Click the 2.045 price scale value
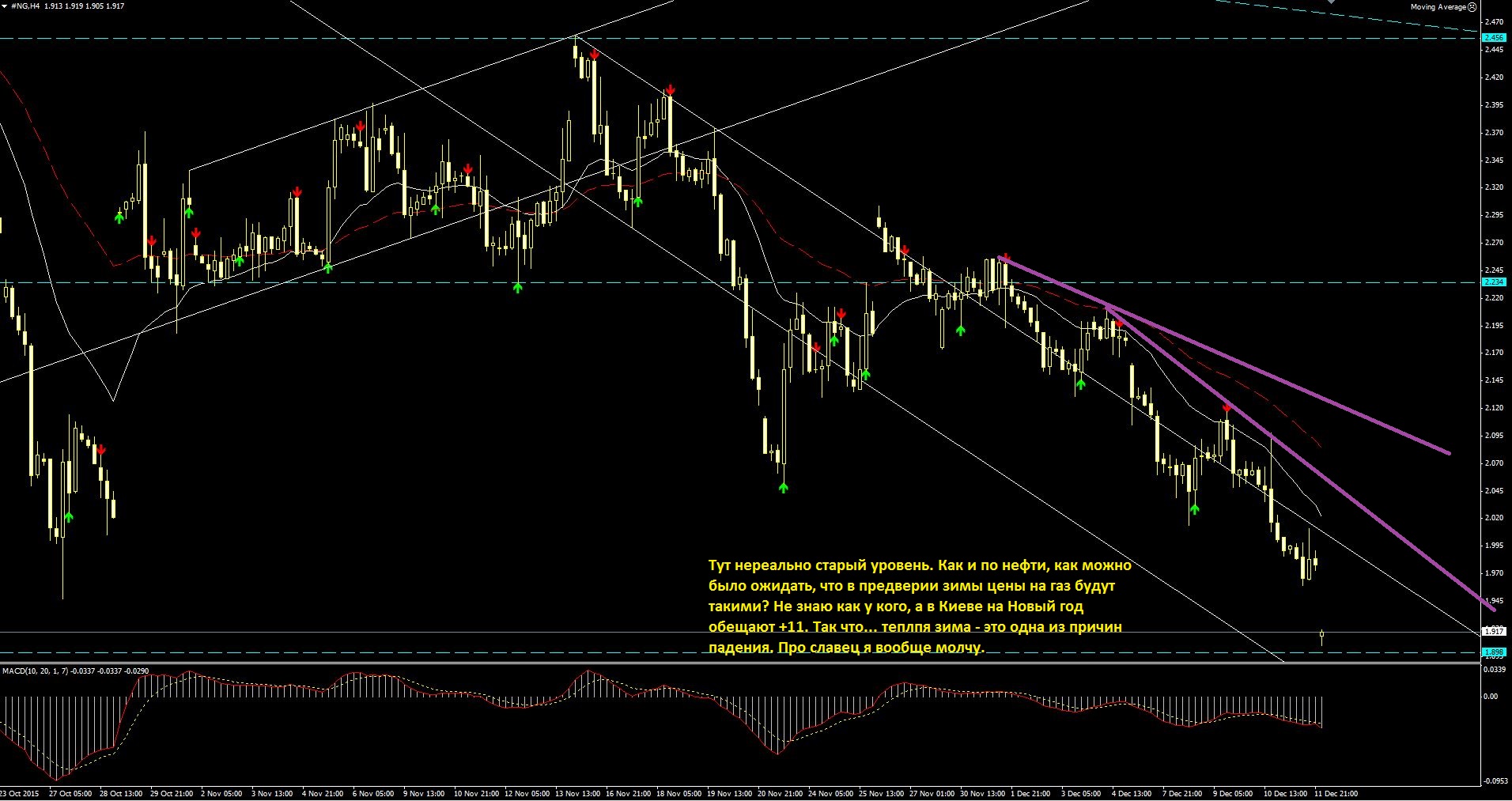 click(1494, 491)
